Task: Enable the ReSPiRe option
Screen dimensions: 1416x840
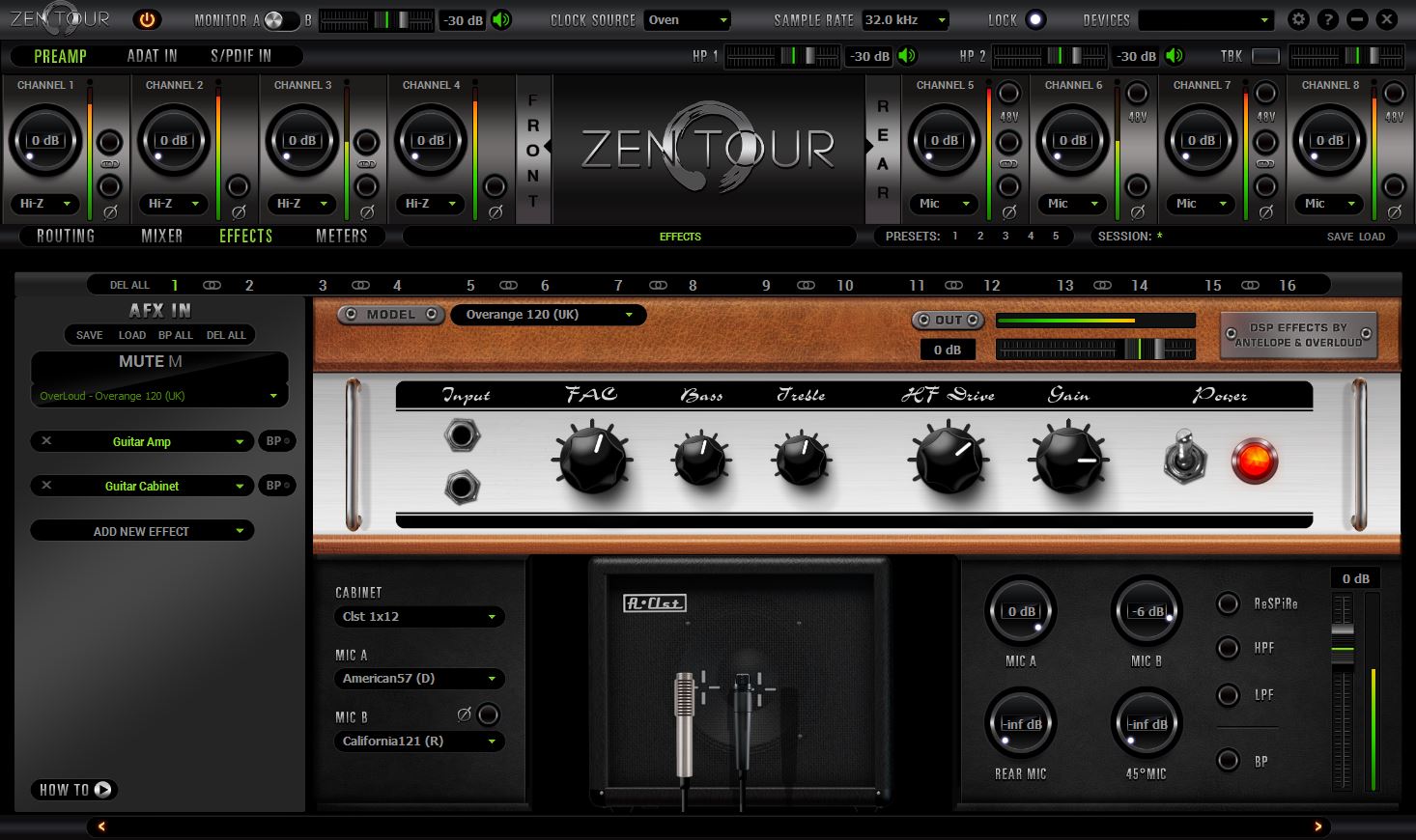Action: click(1228, 603)
